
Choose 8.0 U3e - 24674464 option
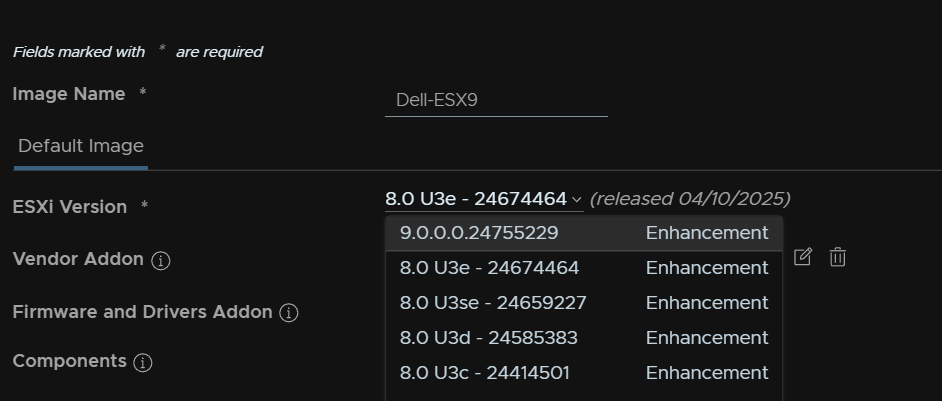584,268
